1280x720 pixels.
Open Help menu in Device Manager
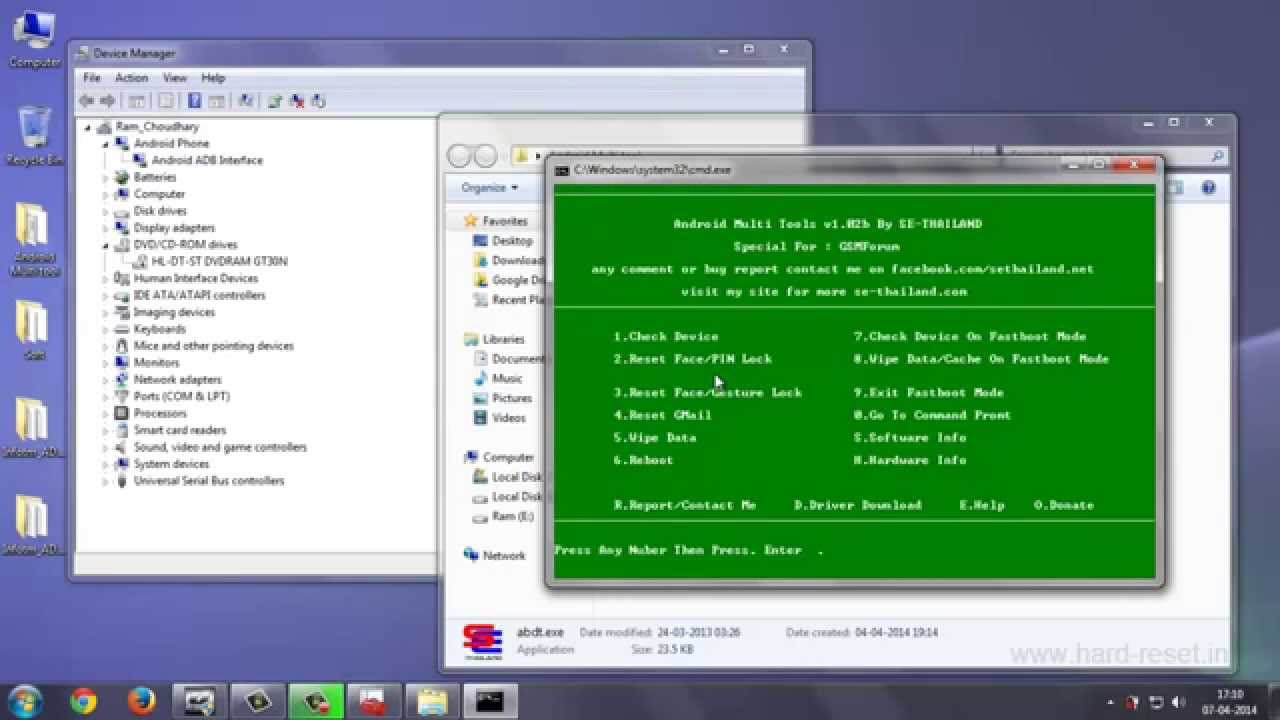pos(213,78)
